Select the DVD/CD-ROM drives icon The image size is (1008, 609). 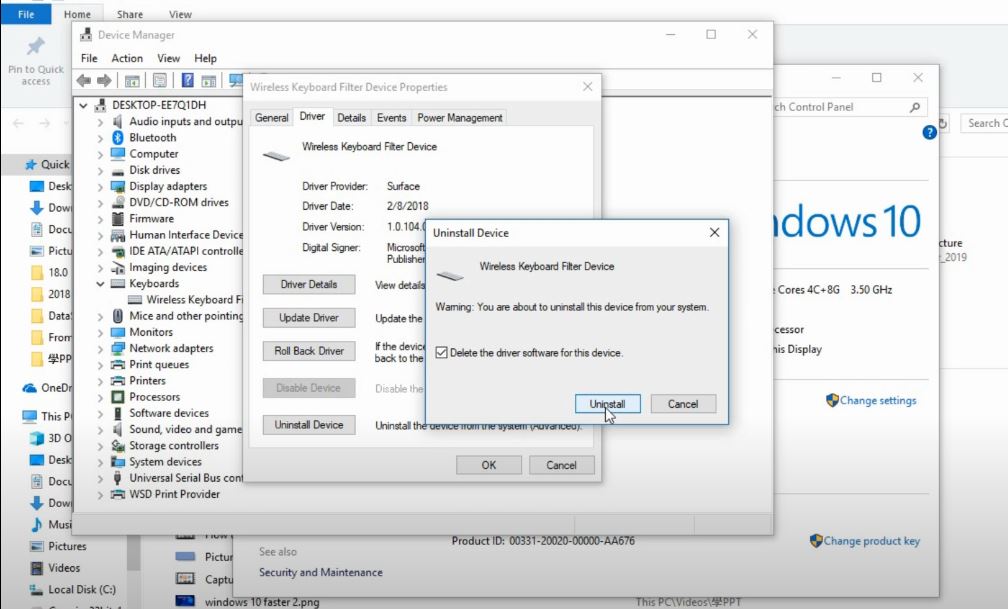[x=118, y=203]
